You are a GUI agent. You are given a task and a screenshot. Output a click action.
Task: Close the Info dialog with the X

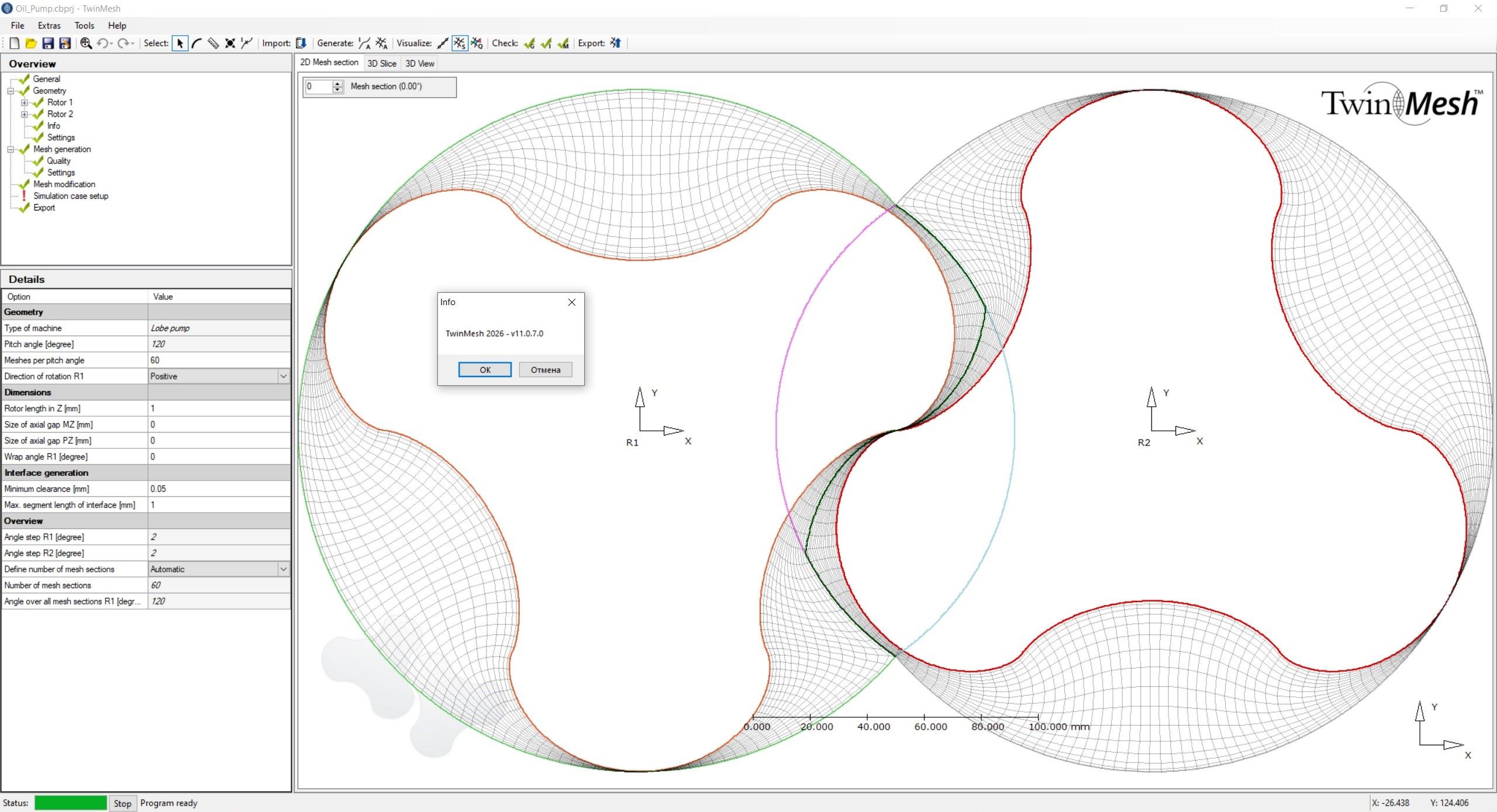[x=572, y=302]
